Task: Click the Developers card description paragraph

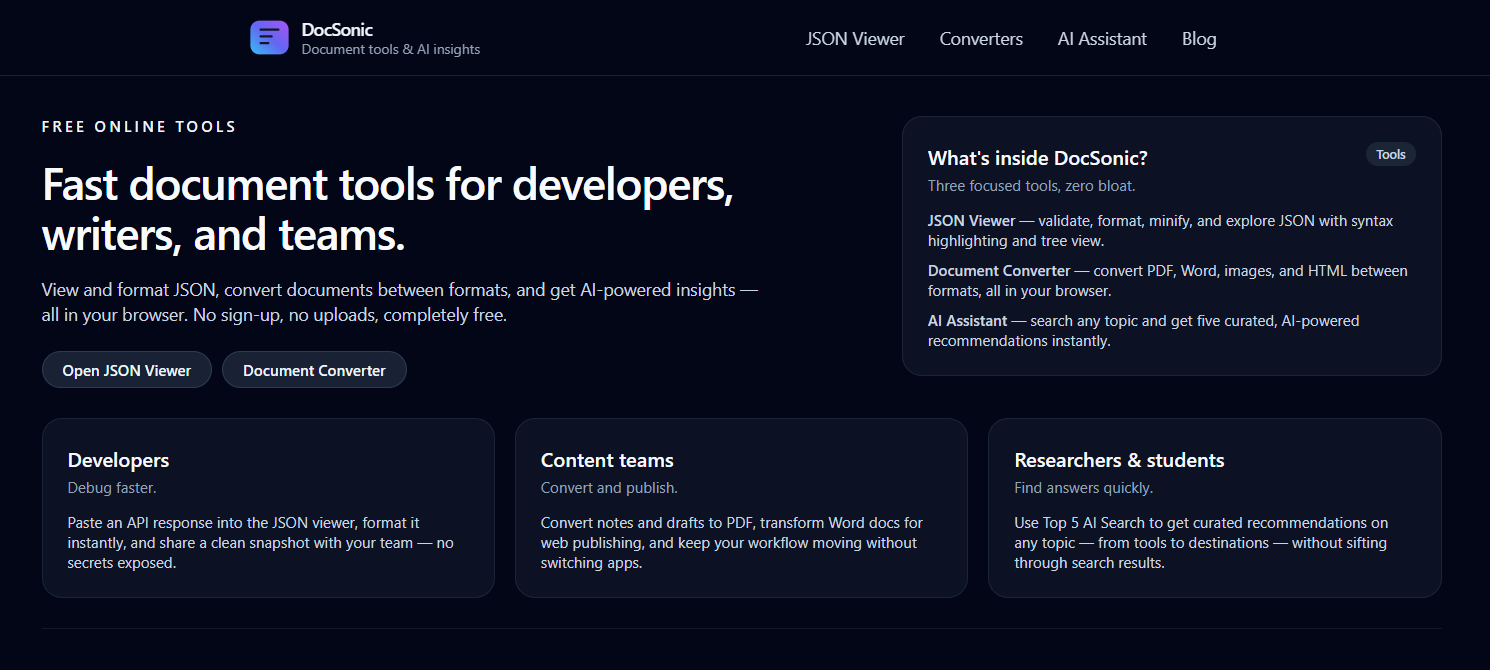Action: pyautogui.click(x=261, y=543)
